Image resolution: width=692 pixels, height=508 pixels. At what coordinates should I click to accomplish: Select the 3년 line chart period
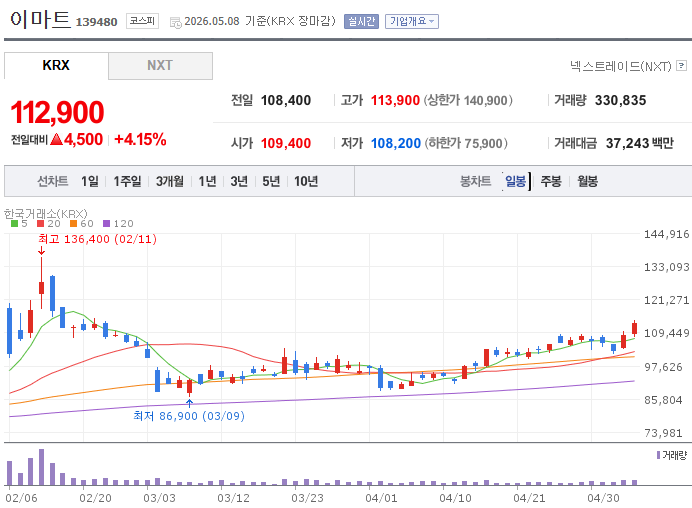click(x=239, y=181)
